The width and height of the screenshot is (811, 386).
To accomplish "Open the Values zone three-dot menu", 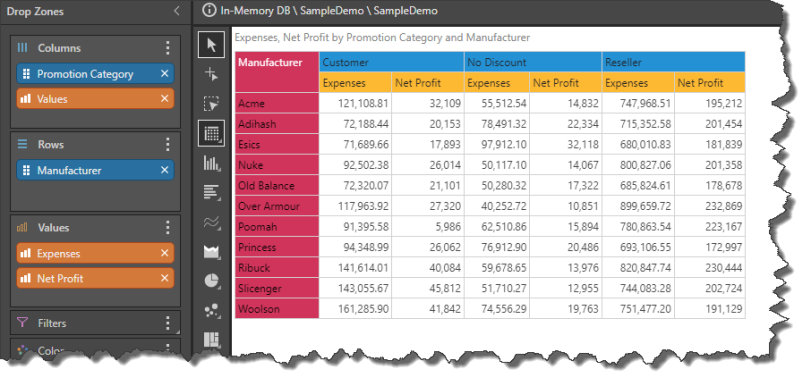I will click(x=167, y=228).
